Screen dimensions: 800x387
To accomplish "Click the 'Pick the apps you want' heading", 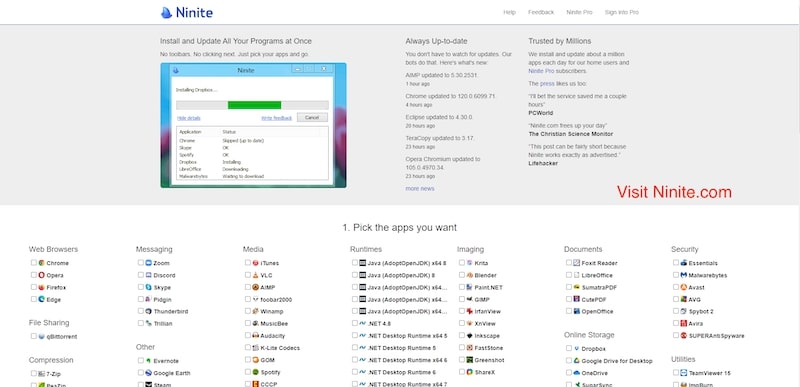I will click(400, 228).
